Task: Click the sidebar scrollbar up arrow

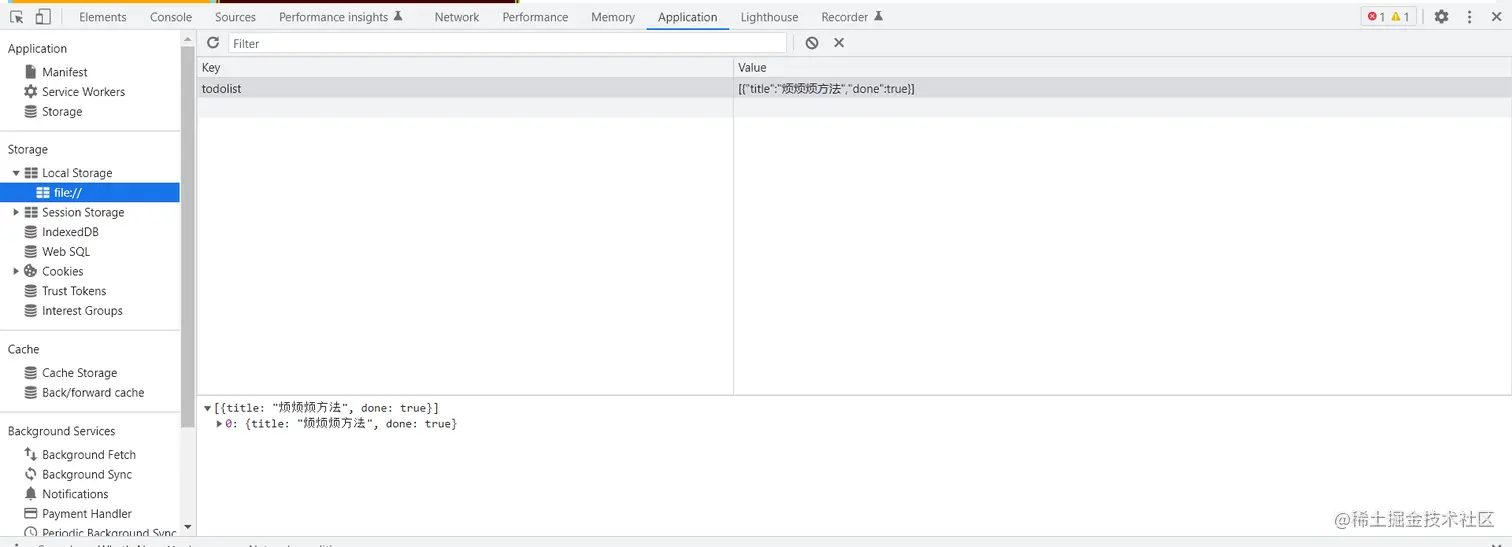Action: [x=188, y=38]
